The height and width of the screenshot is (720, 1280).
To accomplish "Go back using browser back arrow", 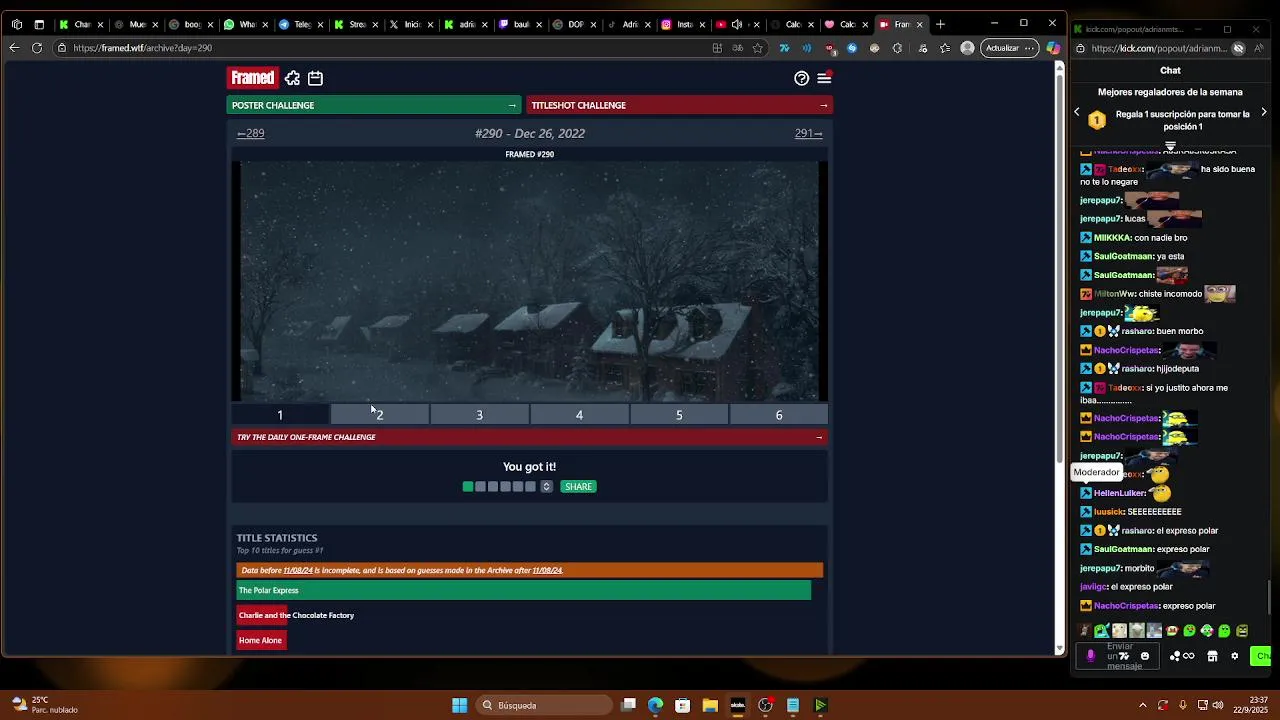I will pos(14,48).
